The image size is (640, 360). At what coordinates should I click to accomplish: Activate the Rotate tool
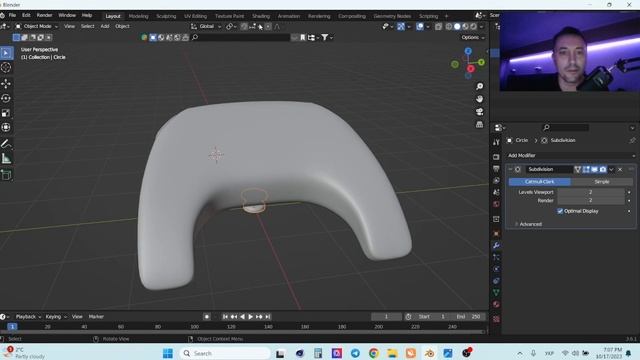point(6,98)
